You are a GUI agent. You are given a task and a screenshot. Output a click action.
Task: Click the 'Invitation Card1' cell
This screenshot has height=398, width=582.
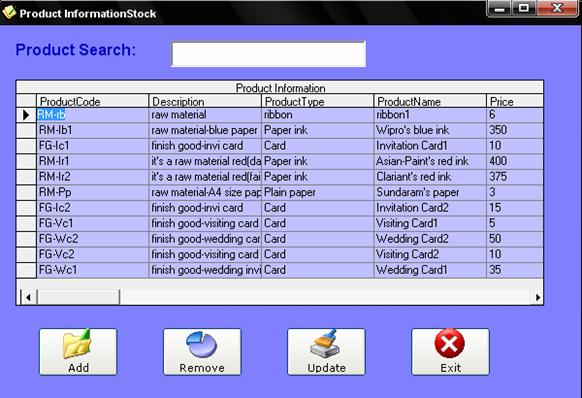(430, 146)
